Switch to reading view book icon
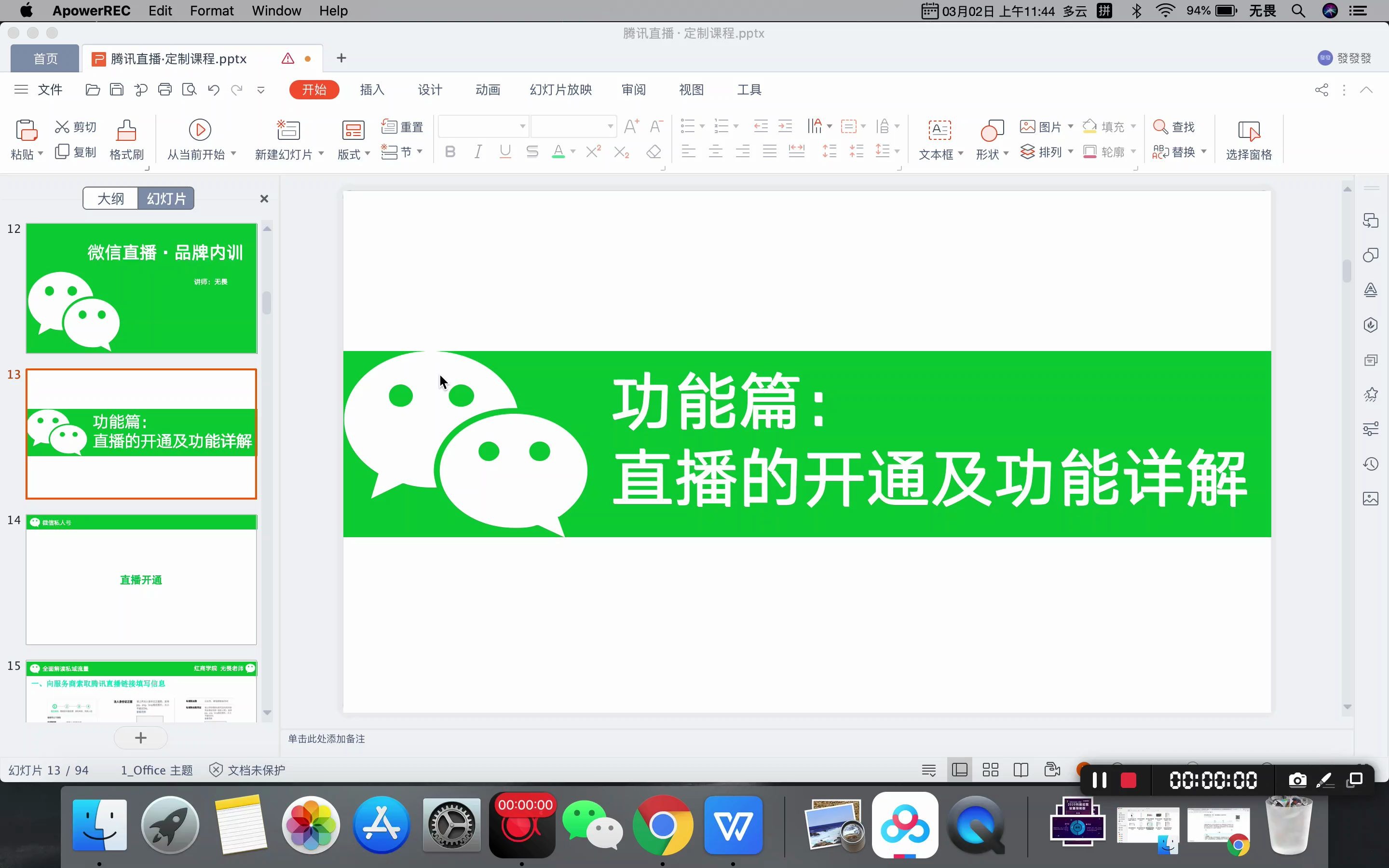This screenshot has height=868, width=1389. (x=1021, y=770)
